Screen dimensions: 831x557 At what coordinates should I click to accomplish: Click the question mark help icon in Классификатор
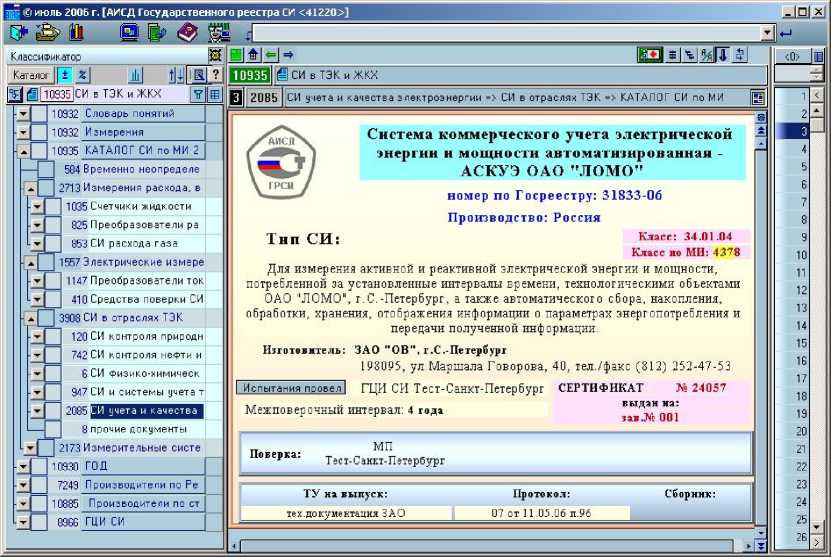click(215, 75)
